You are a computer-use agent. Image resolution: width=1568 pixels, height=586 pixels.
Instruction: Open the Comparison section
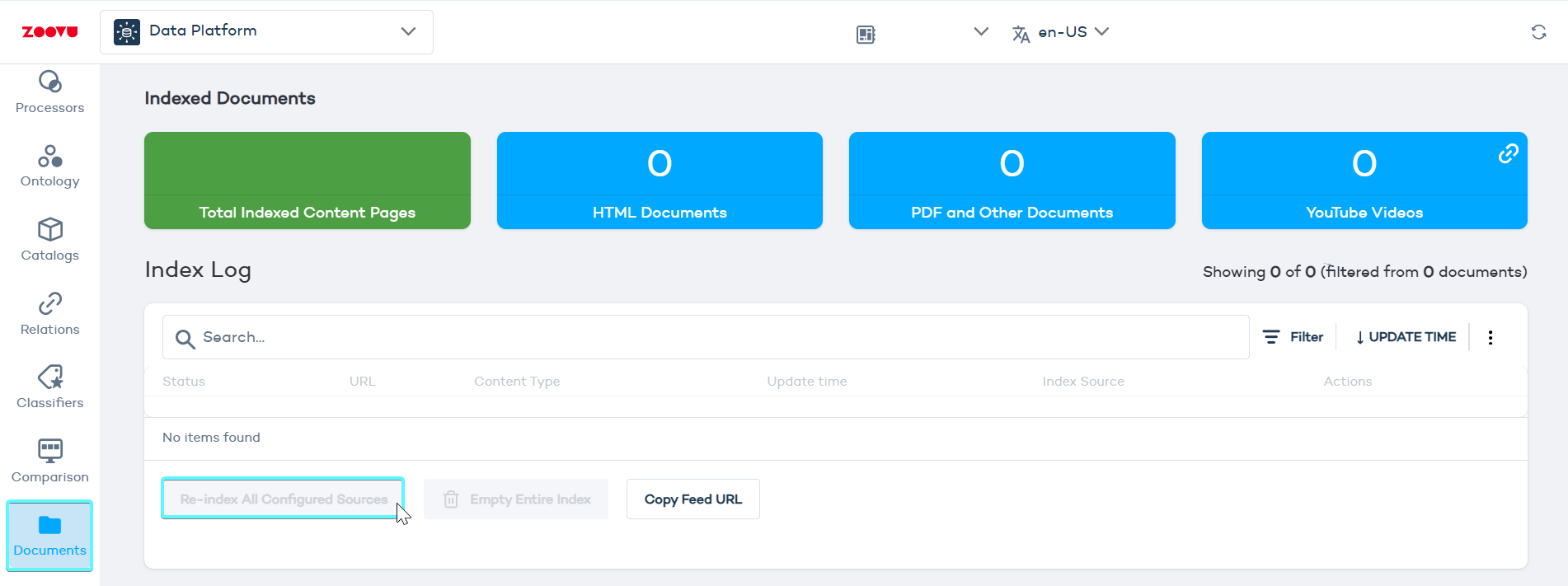[49, 462]
